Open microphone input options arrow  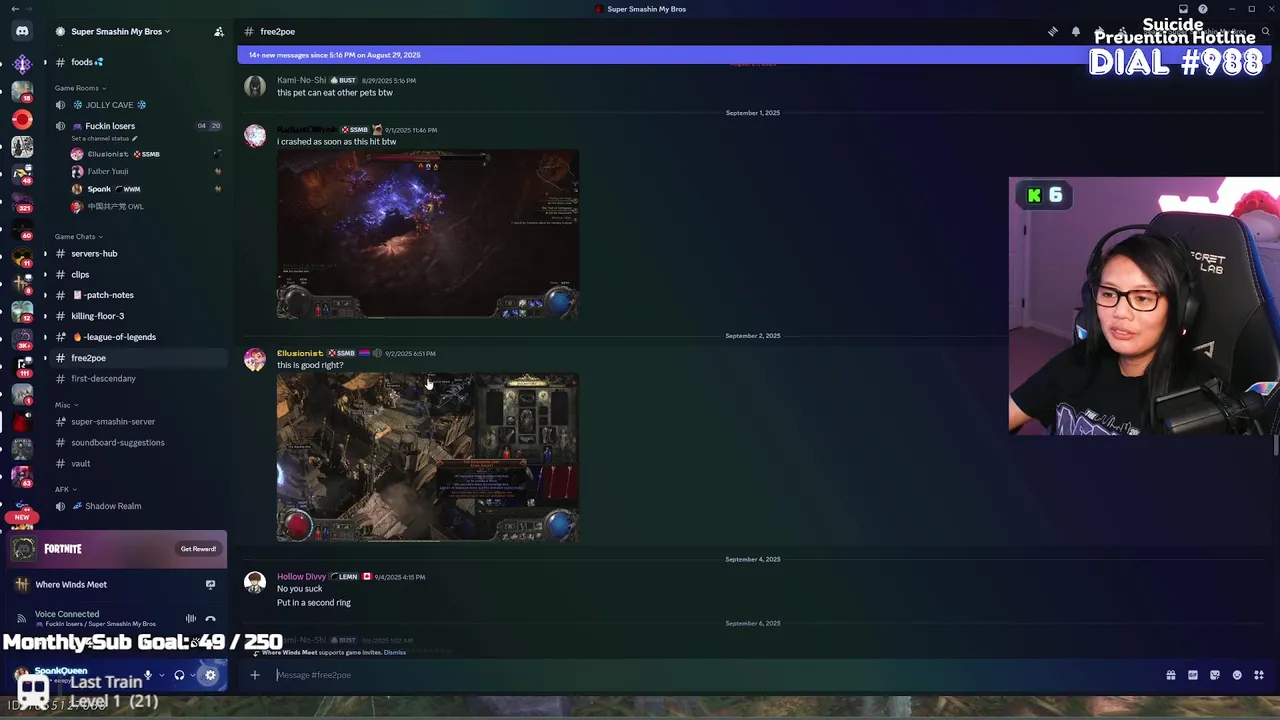tap(161, 675)
